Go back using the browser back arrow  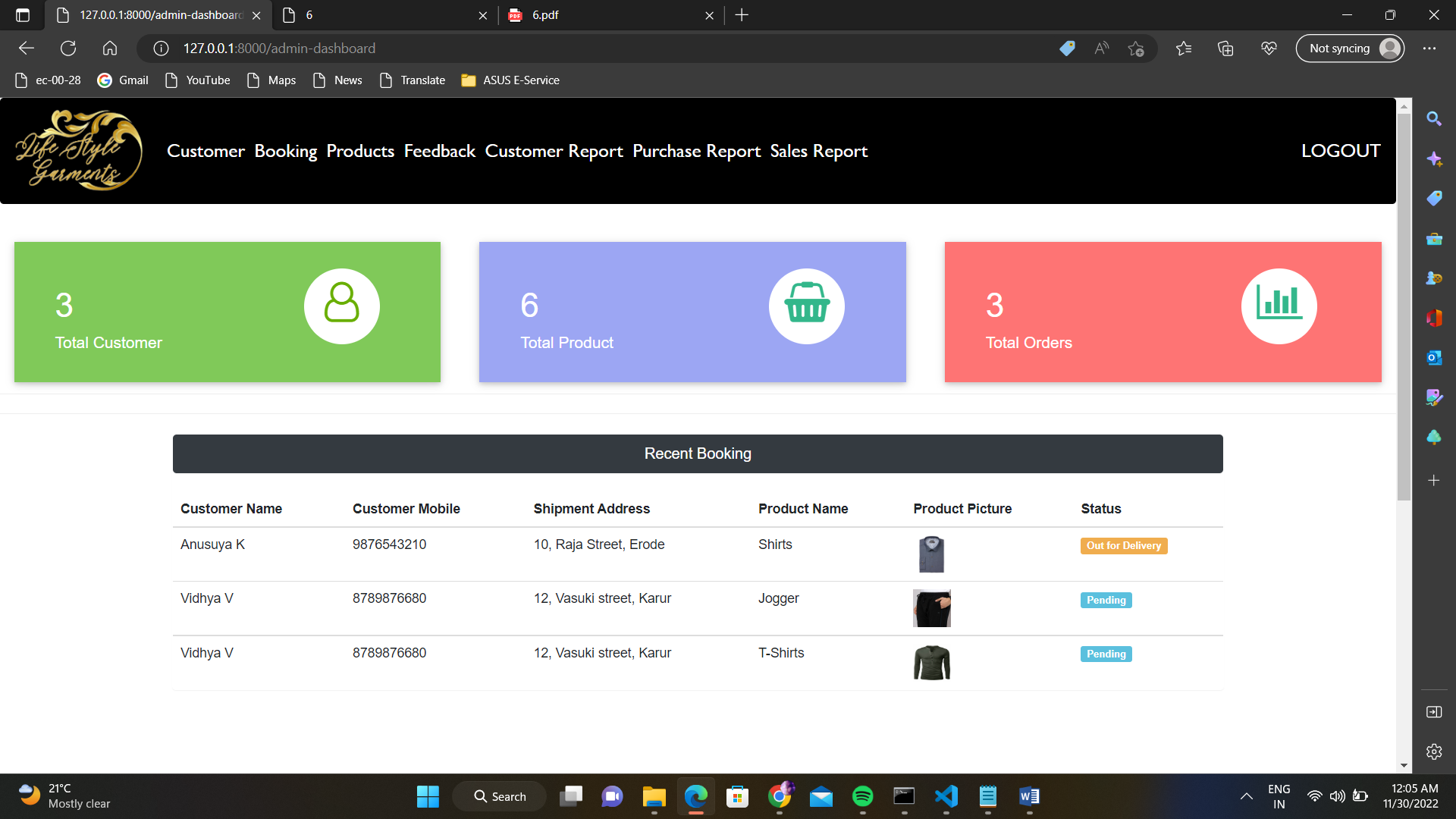[x=26, y=48]
